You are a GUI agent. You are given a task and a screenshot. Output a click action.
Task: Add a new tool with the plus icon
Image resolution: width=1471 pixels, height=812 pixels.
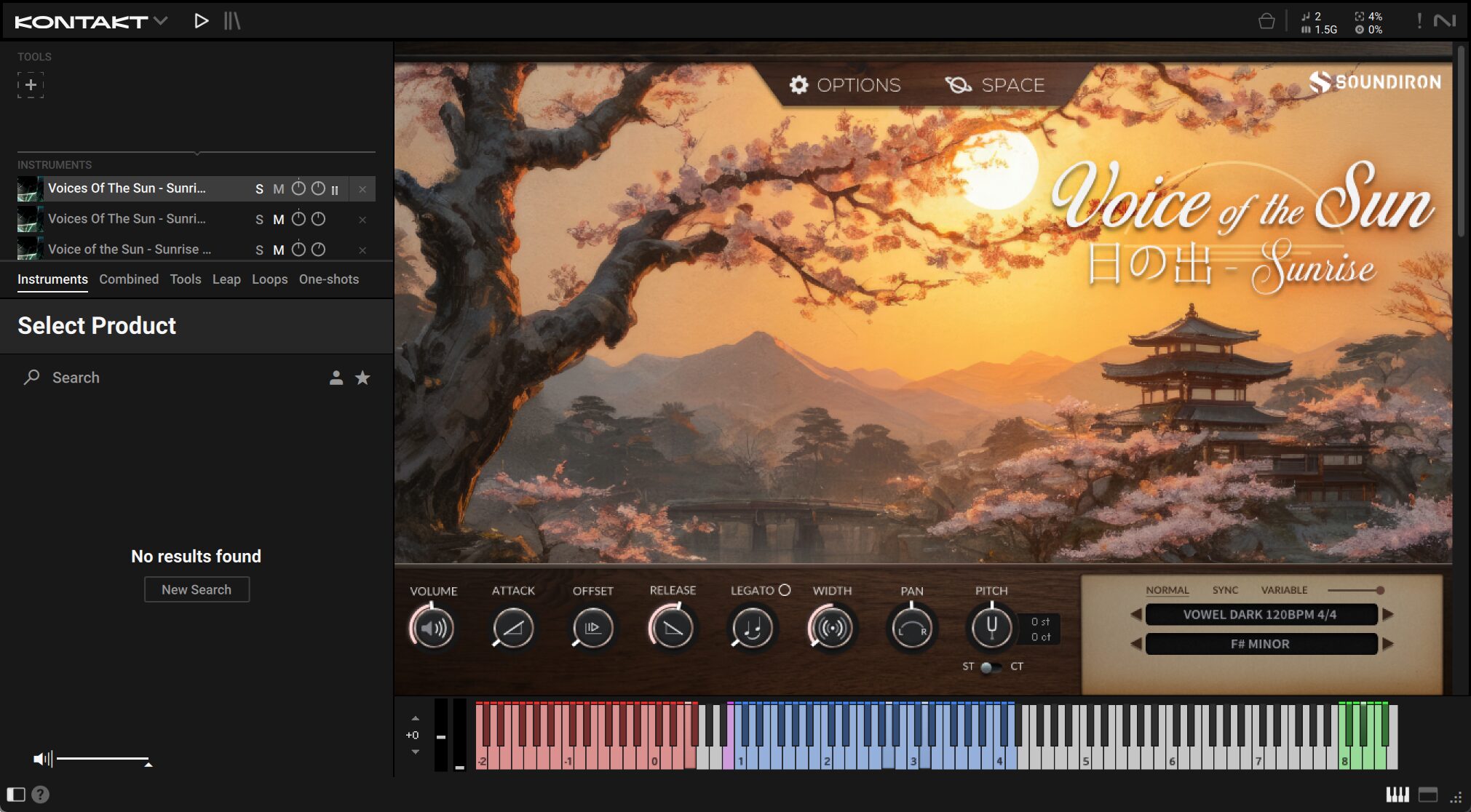31,85
